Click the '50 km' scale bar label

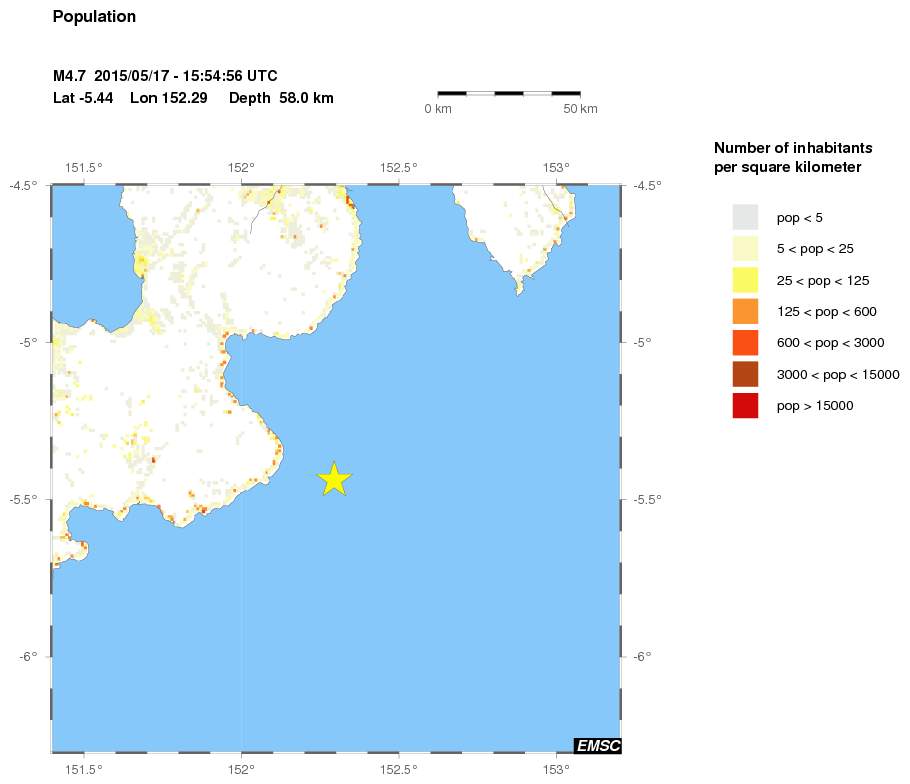click(x=580, y=108)
